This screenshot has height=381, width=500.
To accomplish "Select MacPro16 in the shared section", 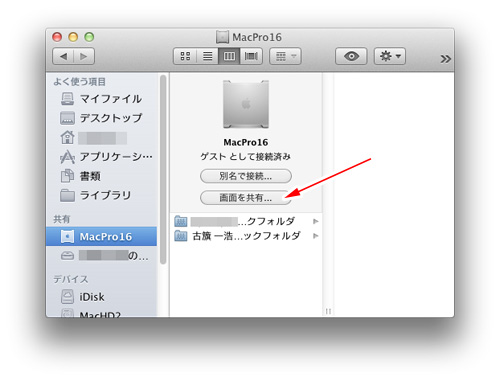I will pos(102,237).
